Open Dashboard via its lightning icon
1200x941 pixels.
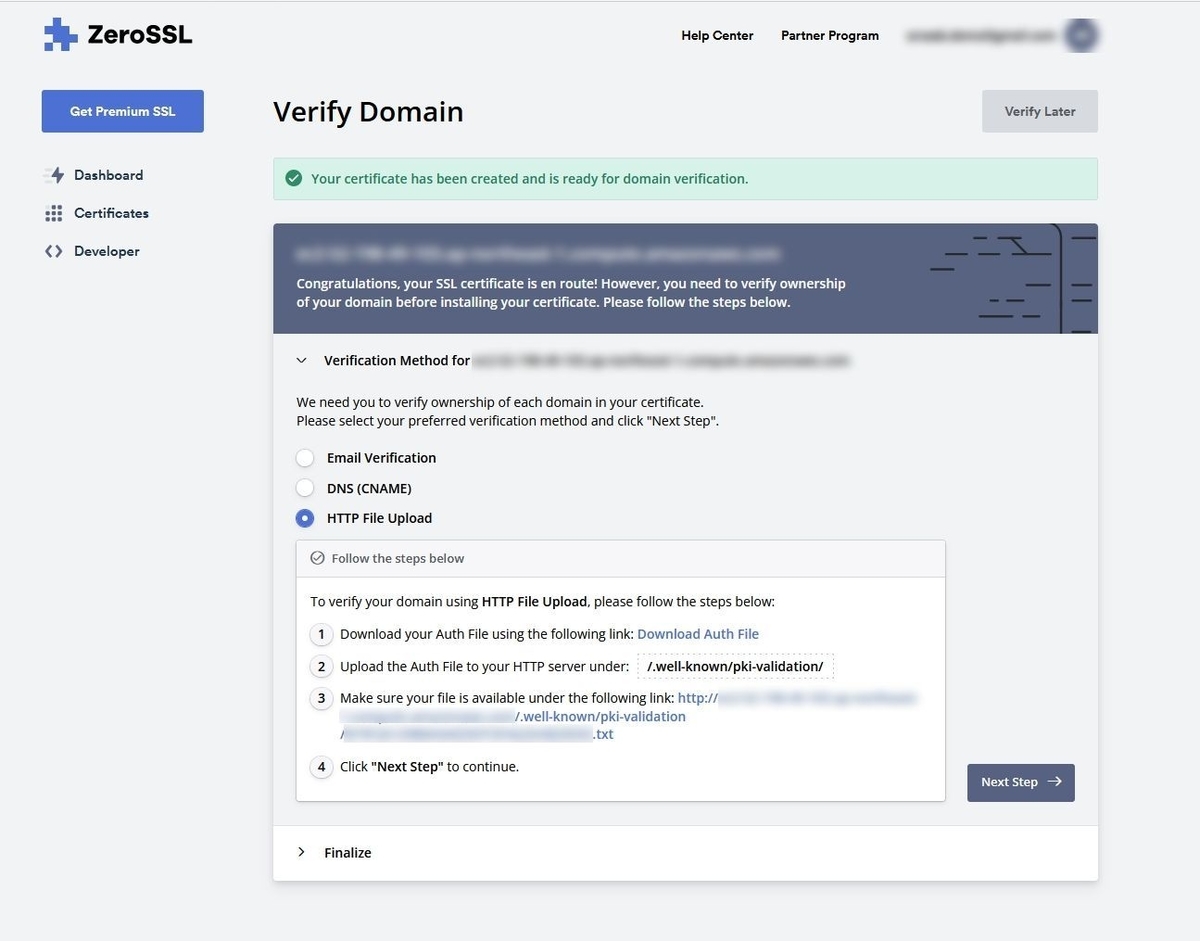(x=54, y=175)
